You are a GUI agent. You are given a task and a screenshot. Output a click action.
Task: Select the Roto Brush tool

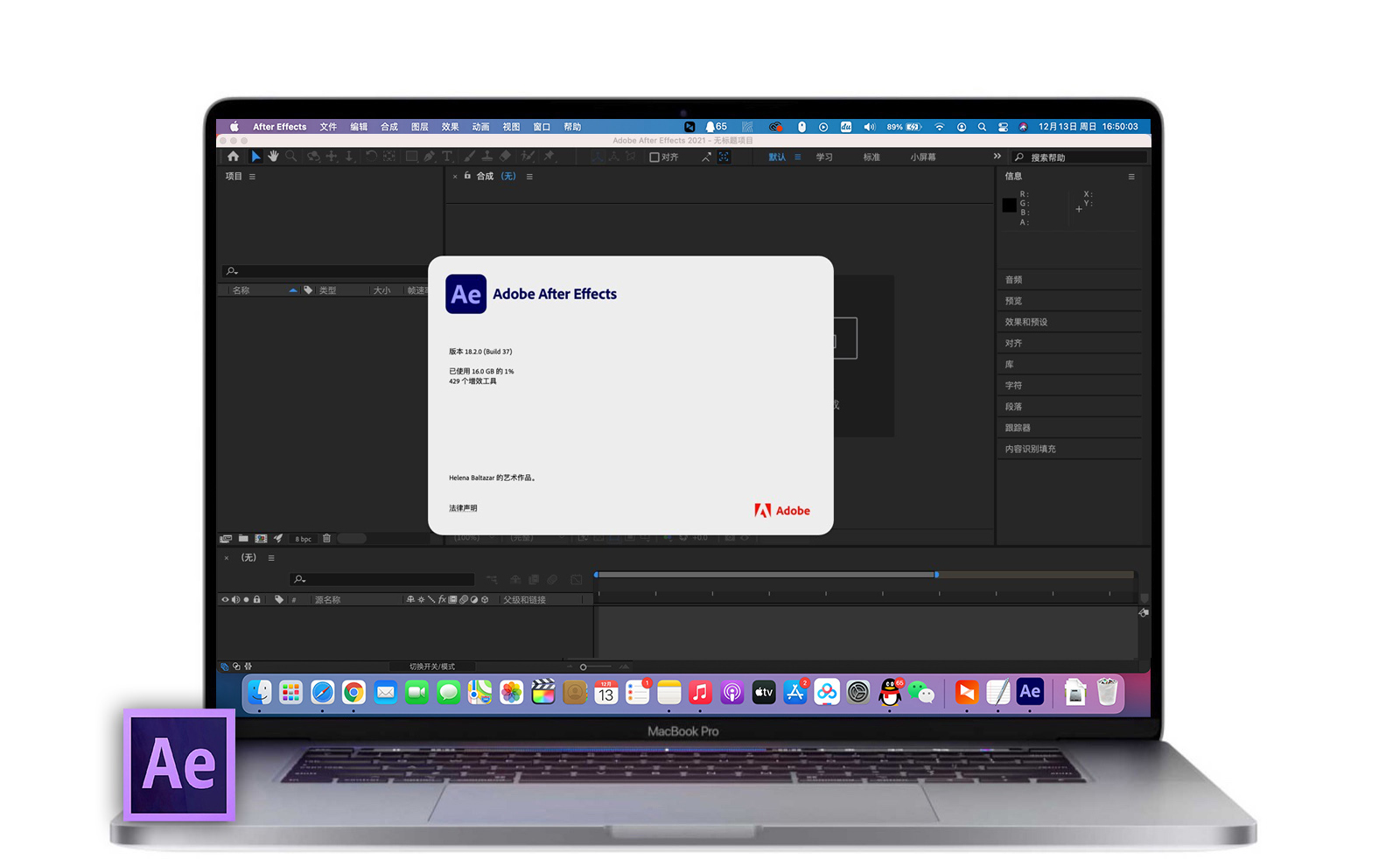pyautogui.click(x=528, y=157)
